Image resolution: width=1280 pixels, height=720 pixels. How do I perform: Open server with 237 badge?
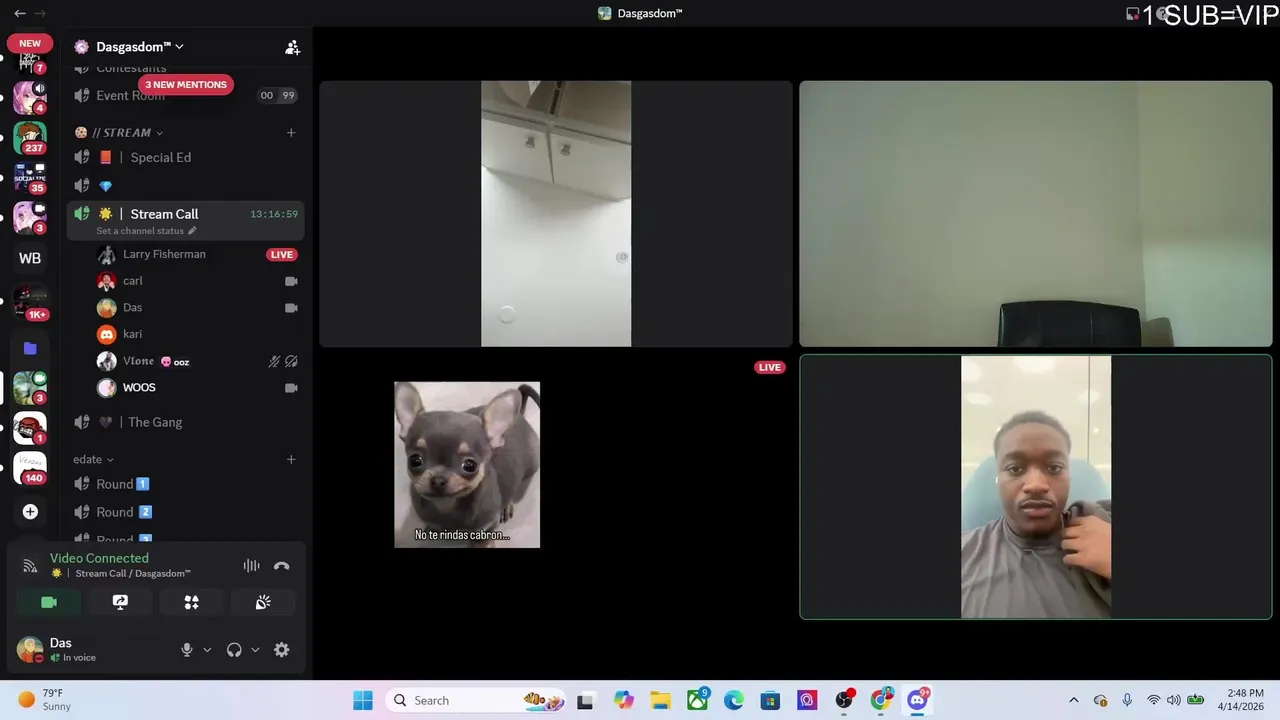pyautogui.click(x=30, y=137)
